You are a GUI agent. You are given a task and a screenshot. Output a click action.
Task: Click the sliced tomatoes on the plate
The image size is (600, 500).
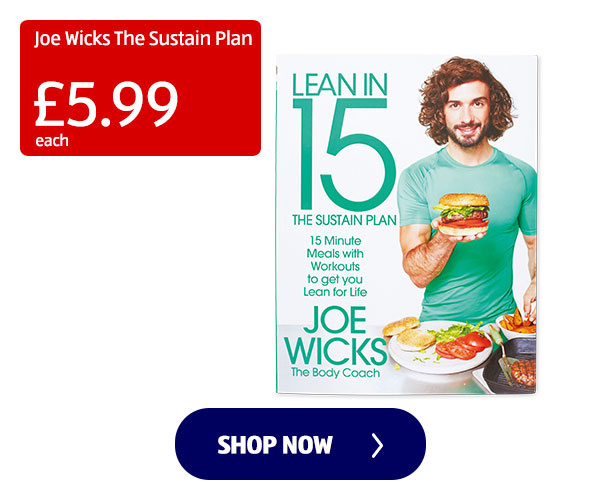coord(462,345)
